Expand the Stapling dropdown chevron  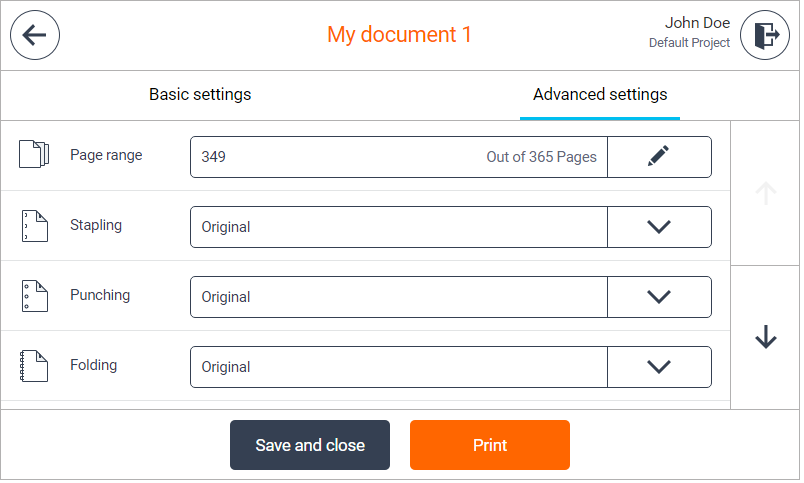point(658,227)
